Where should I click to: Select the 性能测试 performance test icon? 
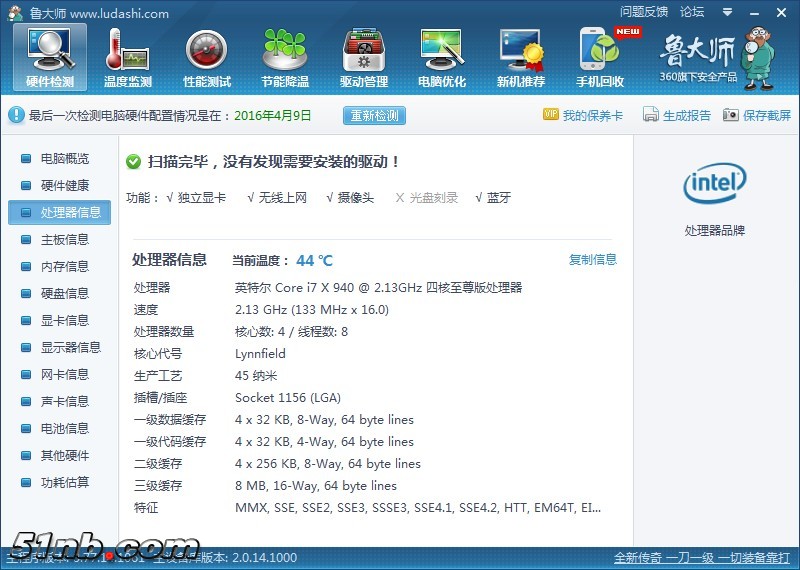207,57
